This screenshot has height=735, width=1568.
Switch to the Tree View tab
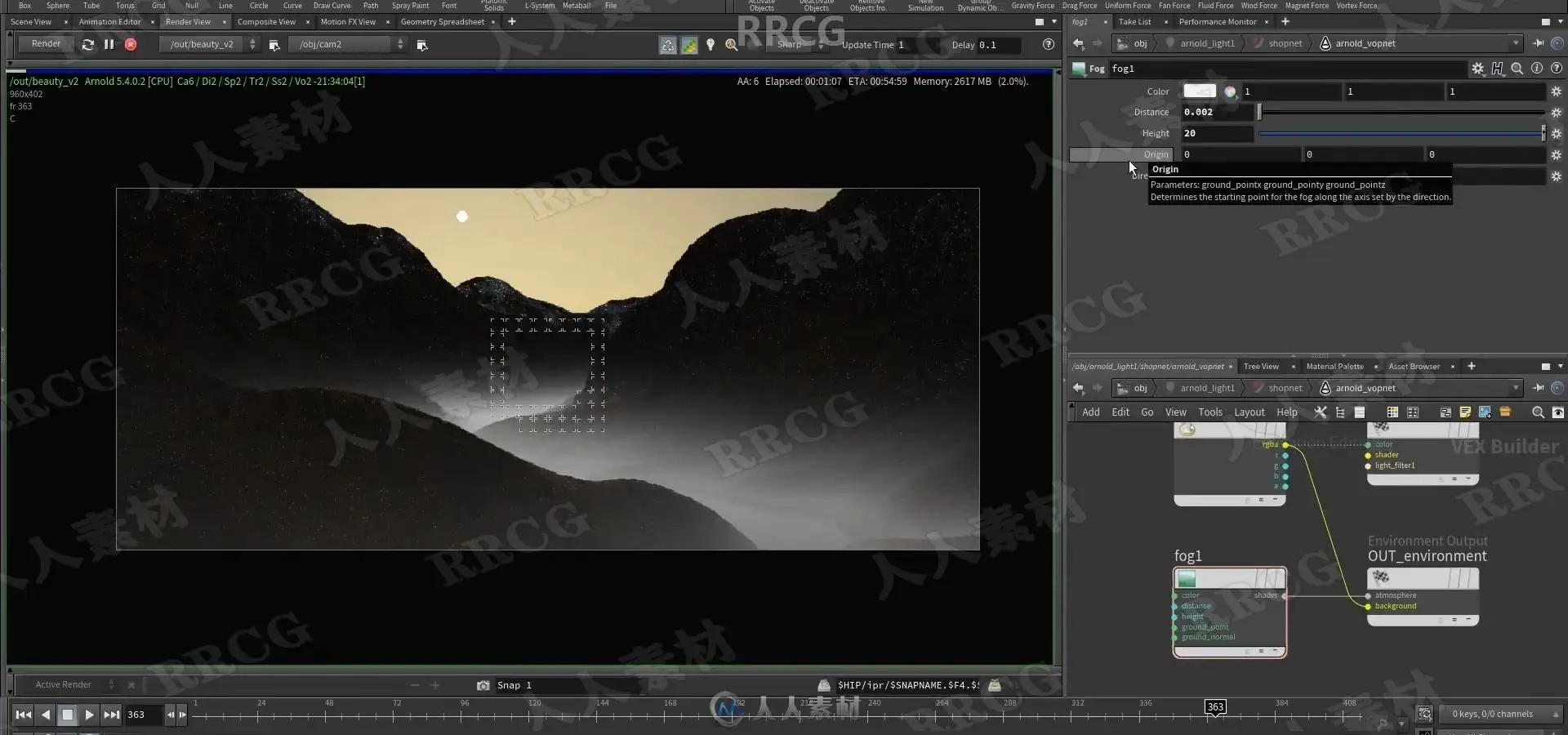click(x=1261, y=367)
